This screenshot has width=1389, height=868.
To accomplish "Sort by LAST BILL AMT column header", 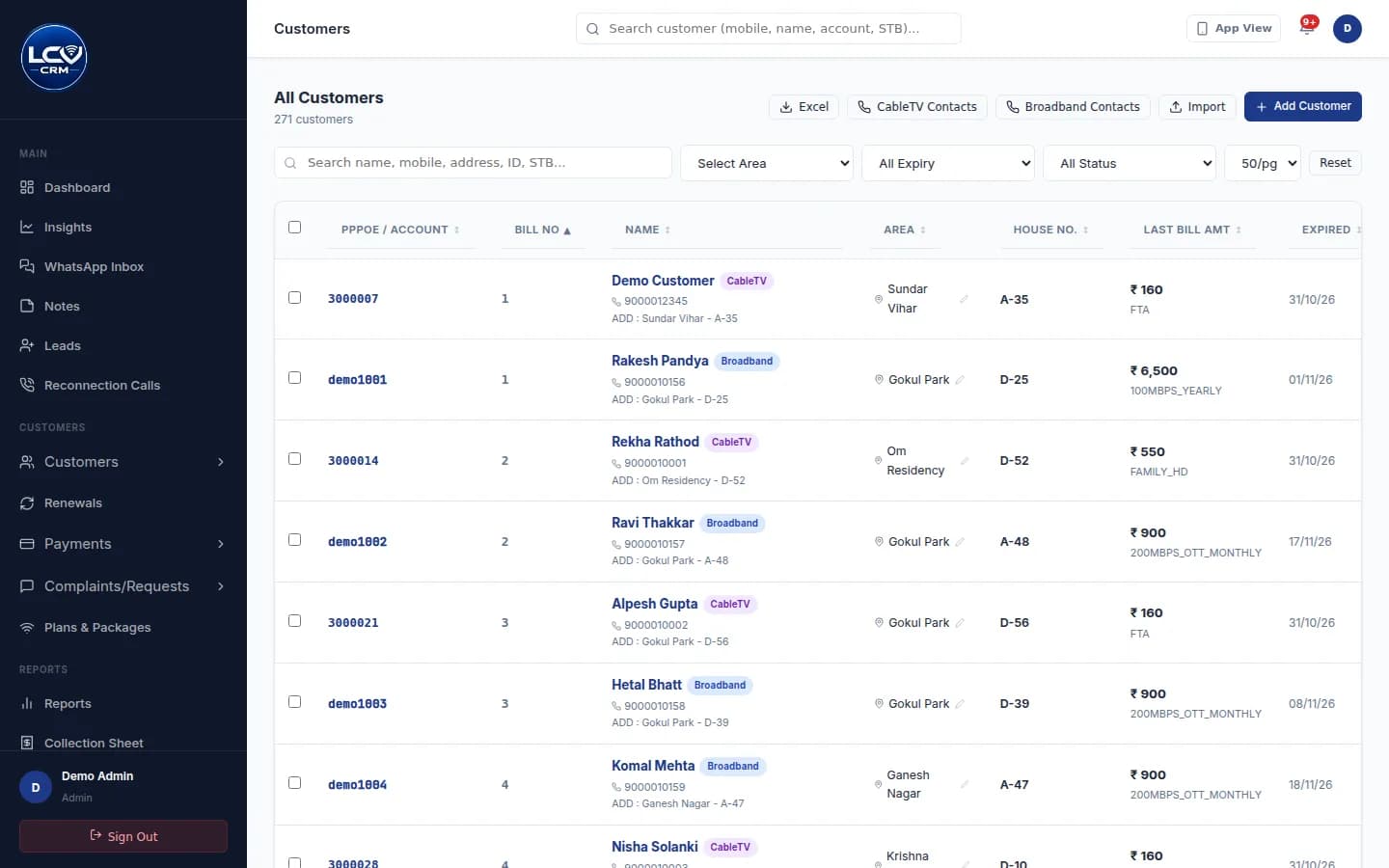I will point(1192,230).
